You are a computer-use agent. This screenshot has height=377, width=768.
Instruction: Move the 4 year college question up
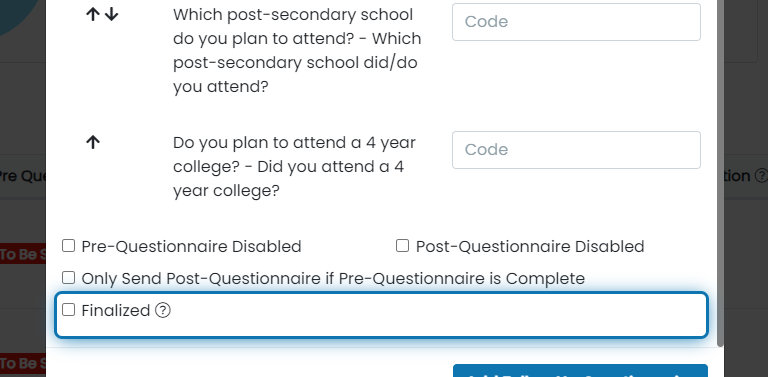93,142
